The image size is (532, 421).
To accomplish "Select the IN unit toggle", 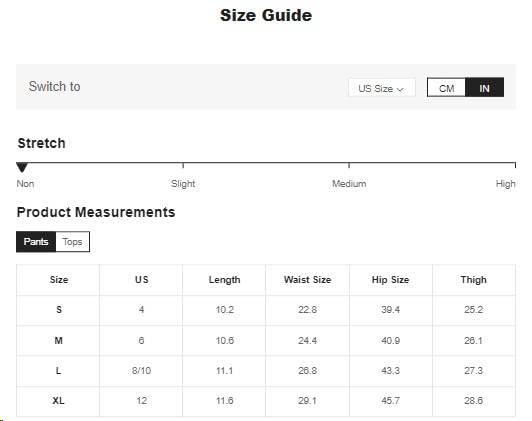I will (x=484, y=88).
